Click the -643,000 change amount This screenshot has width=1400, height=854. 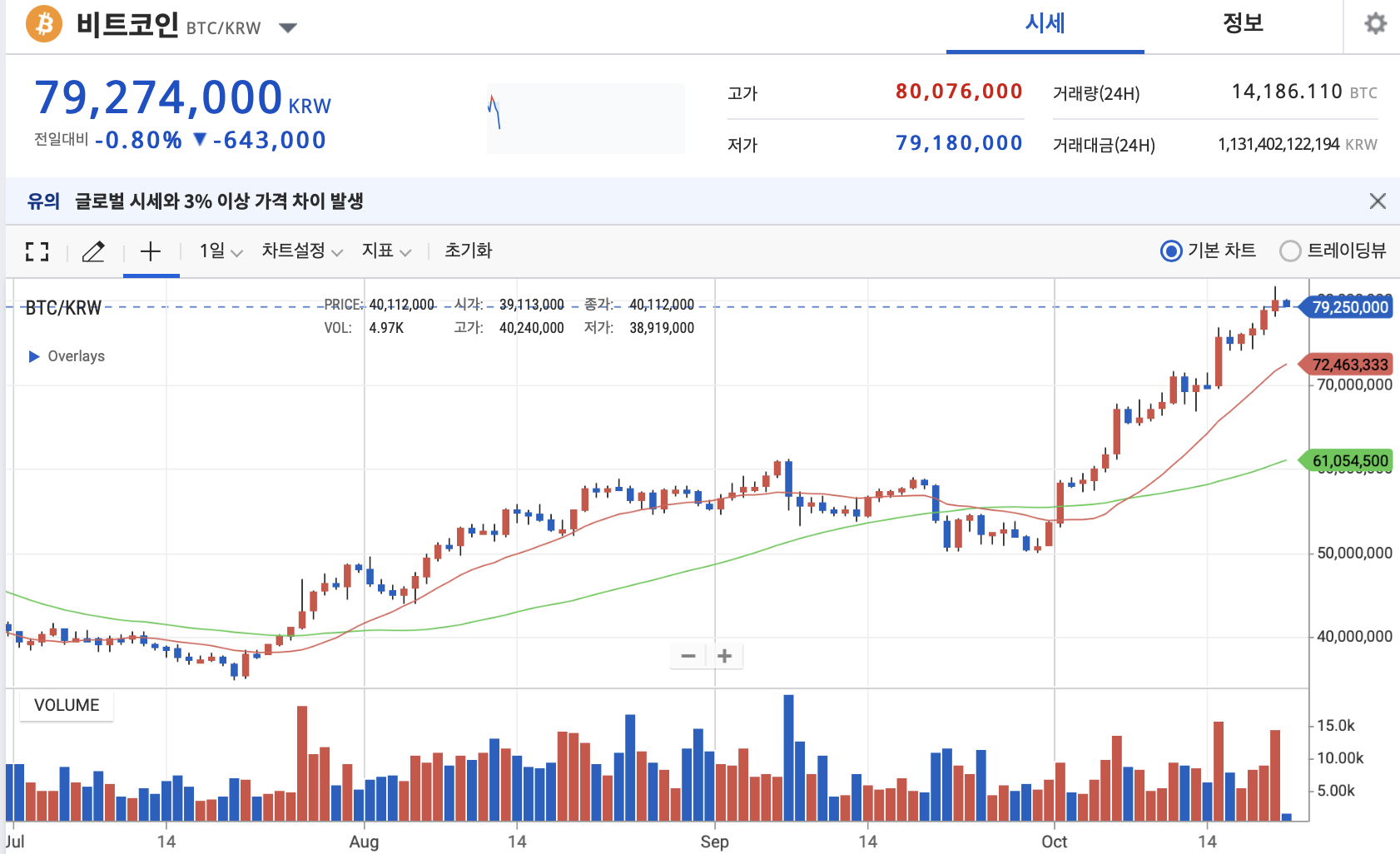pos(269,140)
